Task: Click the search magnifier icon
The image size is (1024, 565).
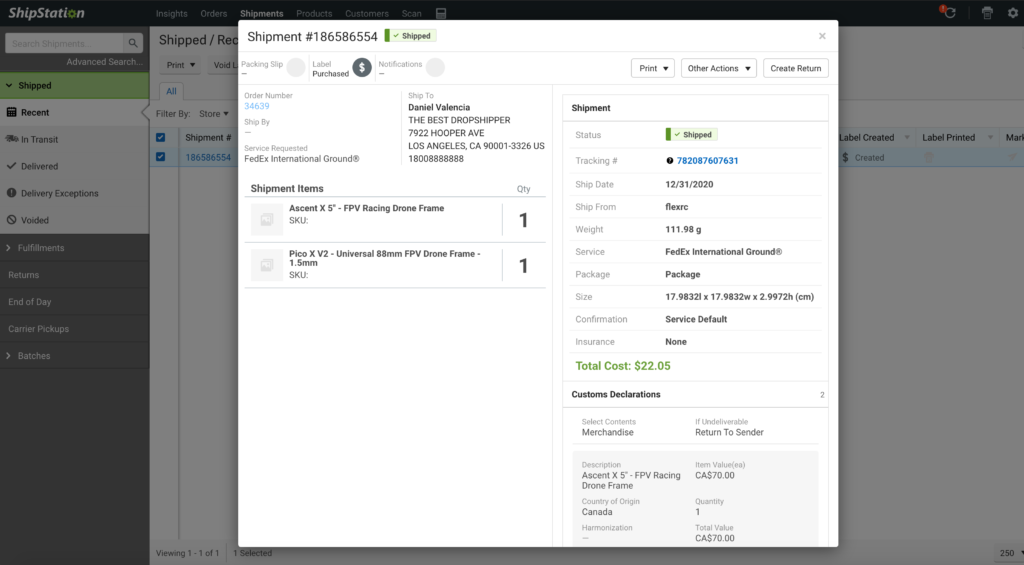Action: tap(133, 44)
